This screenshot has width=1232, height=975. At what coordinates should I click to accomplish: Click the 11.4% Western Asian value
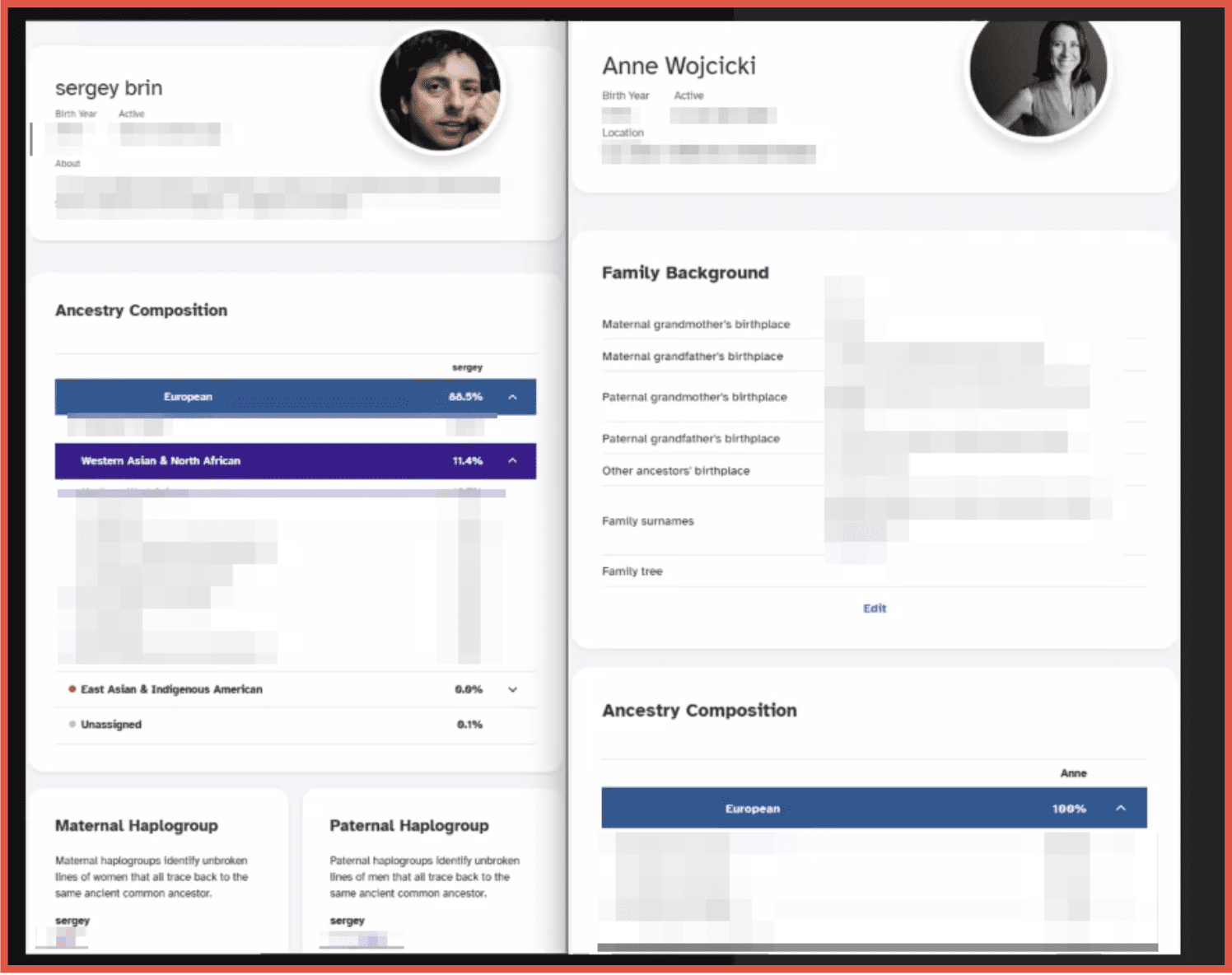coord(467,461)
